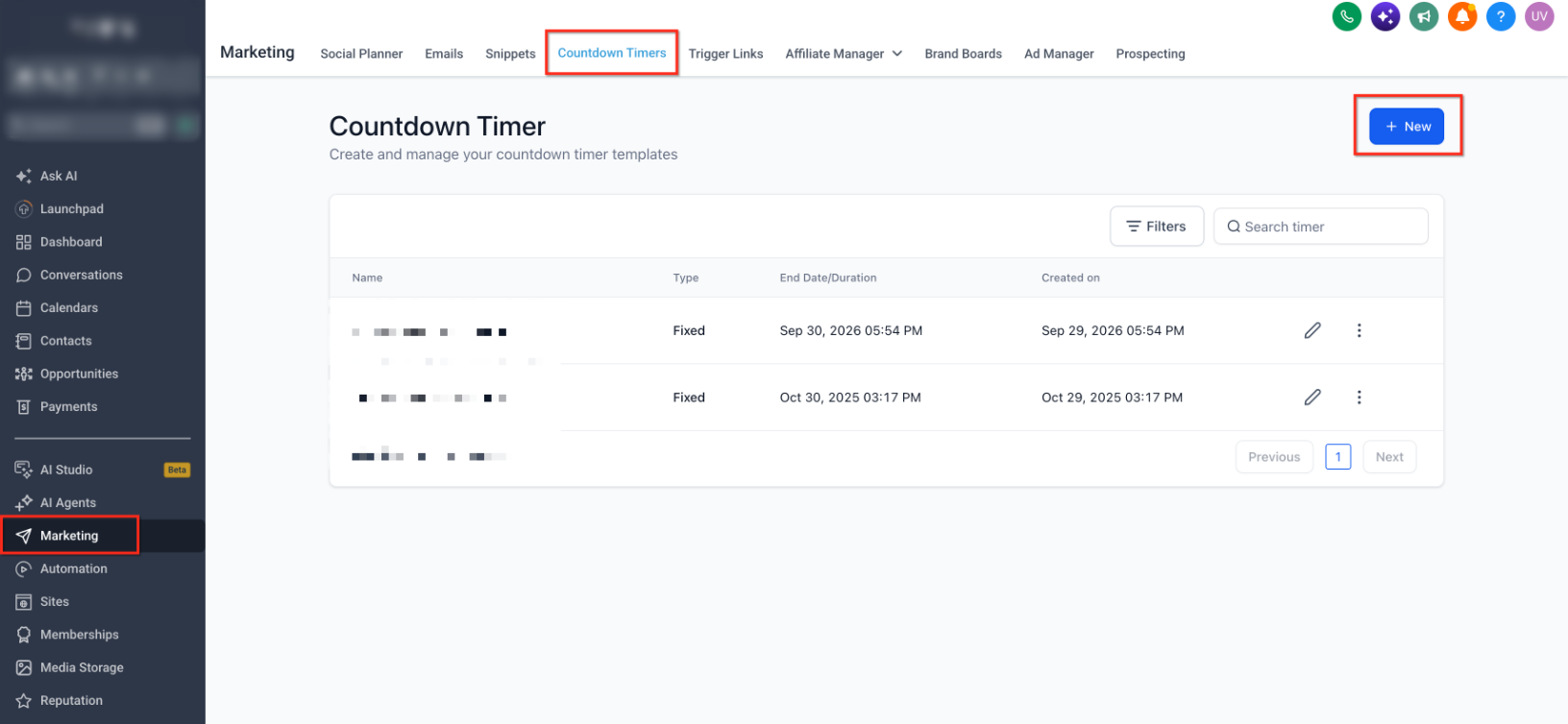
Task: Click the End Date/Duration column header
Action: click(828, 278)
